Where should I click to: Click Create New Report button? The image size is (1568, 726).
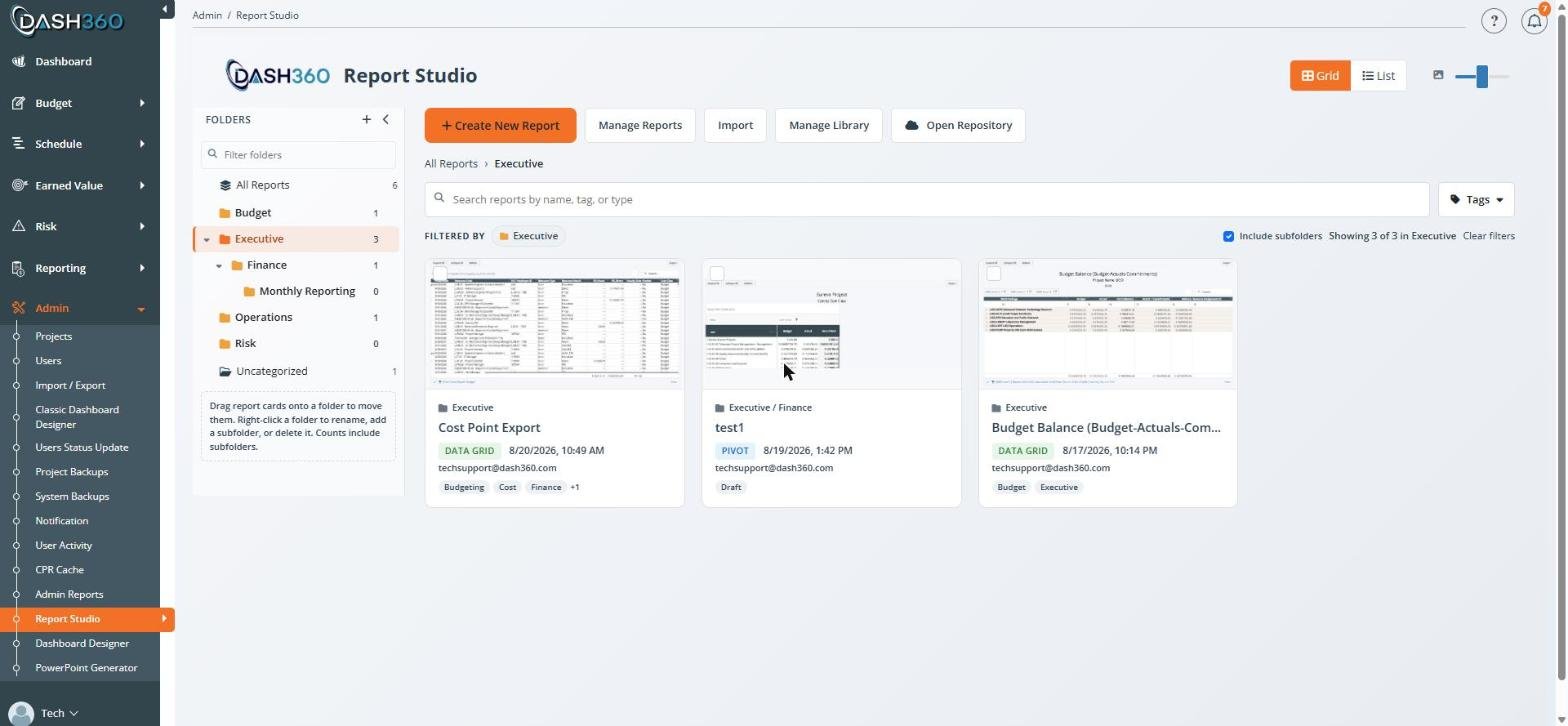[500, 125]
